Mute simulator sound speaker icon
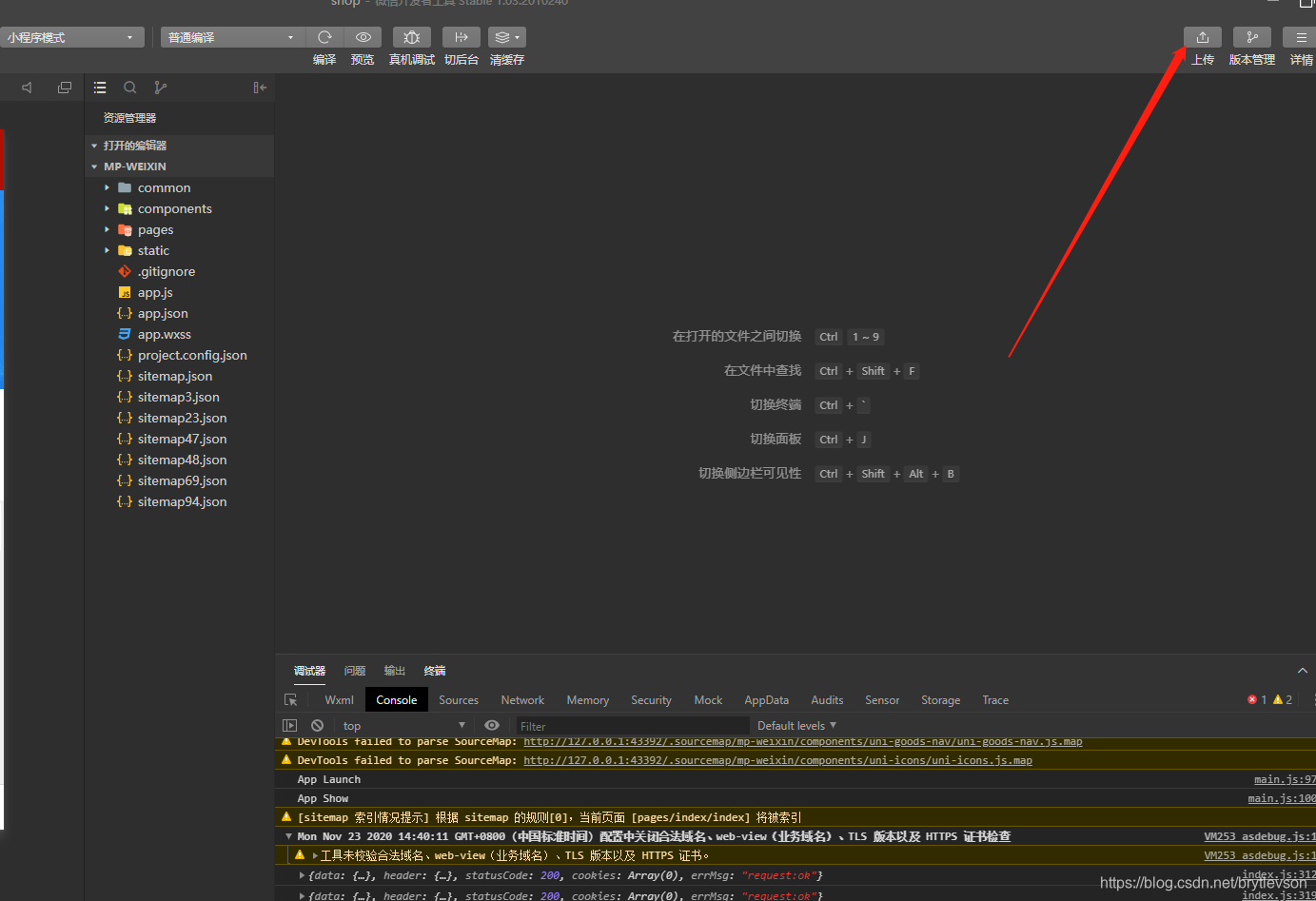The image size is (1316, 901). click(27, 88)
